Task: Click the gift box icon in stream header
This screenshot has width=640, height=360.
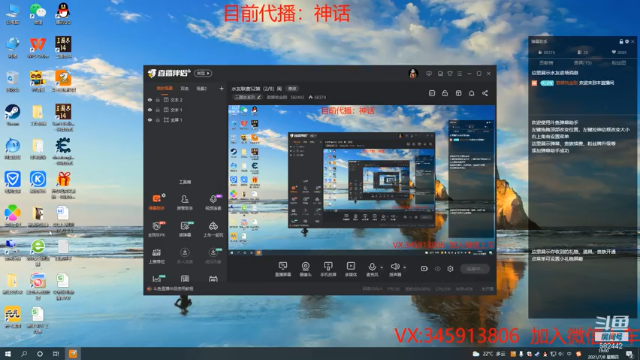Action: (x=458, y=93)
